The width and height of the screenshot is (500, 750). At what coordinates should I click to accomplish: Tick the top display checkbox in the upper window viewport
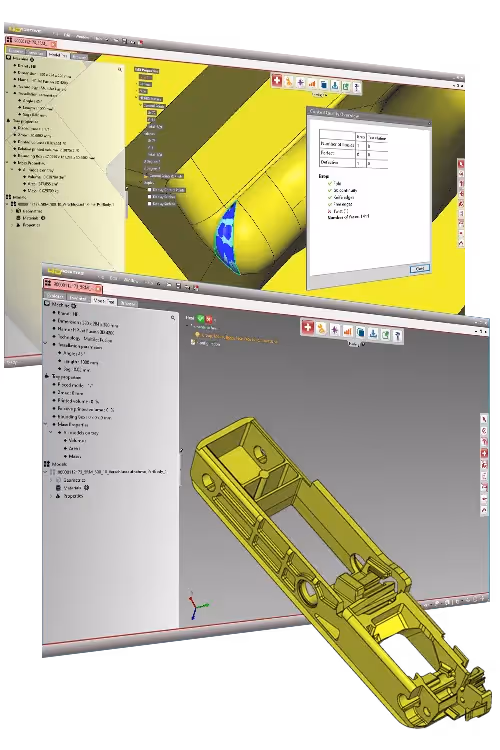pyautogui.click(x=150, y=190)
